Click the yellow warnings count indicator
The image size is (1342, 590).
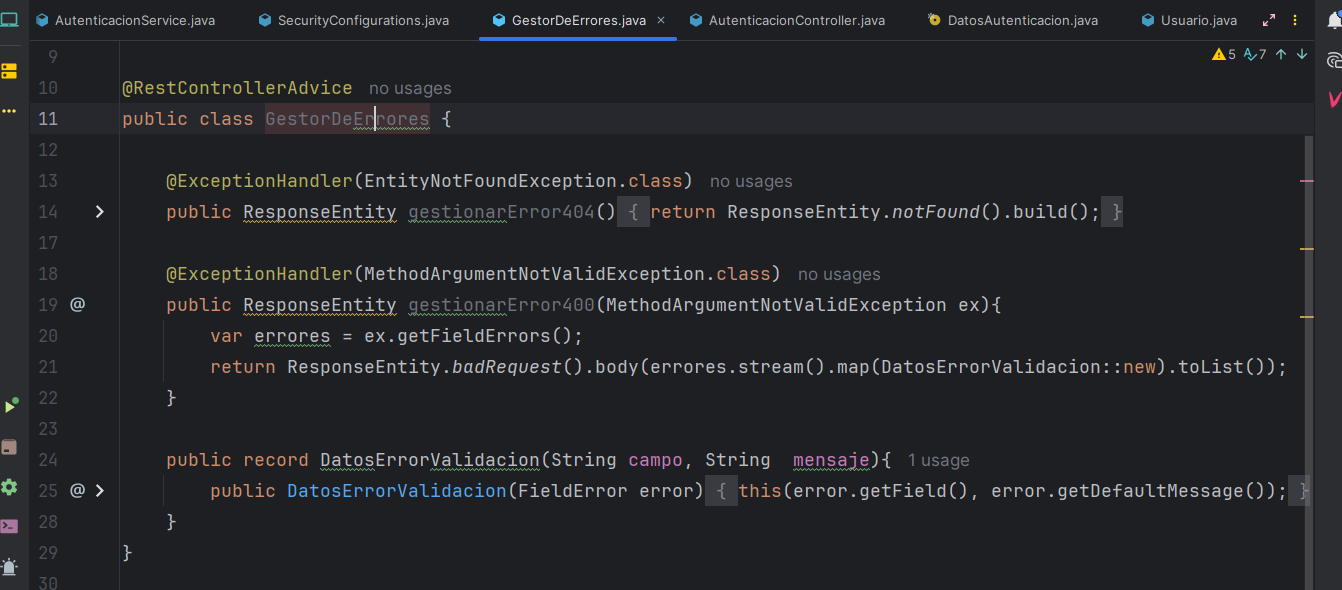coord(1224,54)
